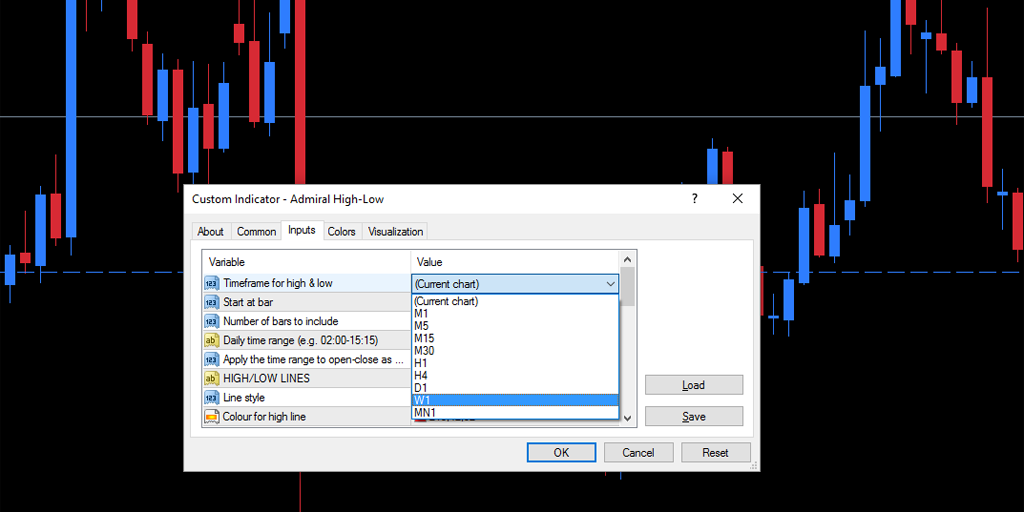1024x512 pixels.
Task: Select the D1 timeframe option
Action: (515, 388)
